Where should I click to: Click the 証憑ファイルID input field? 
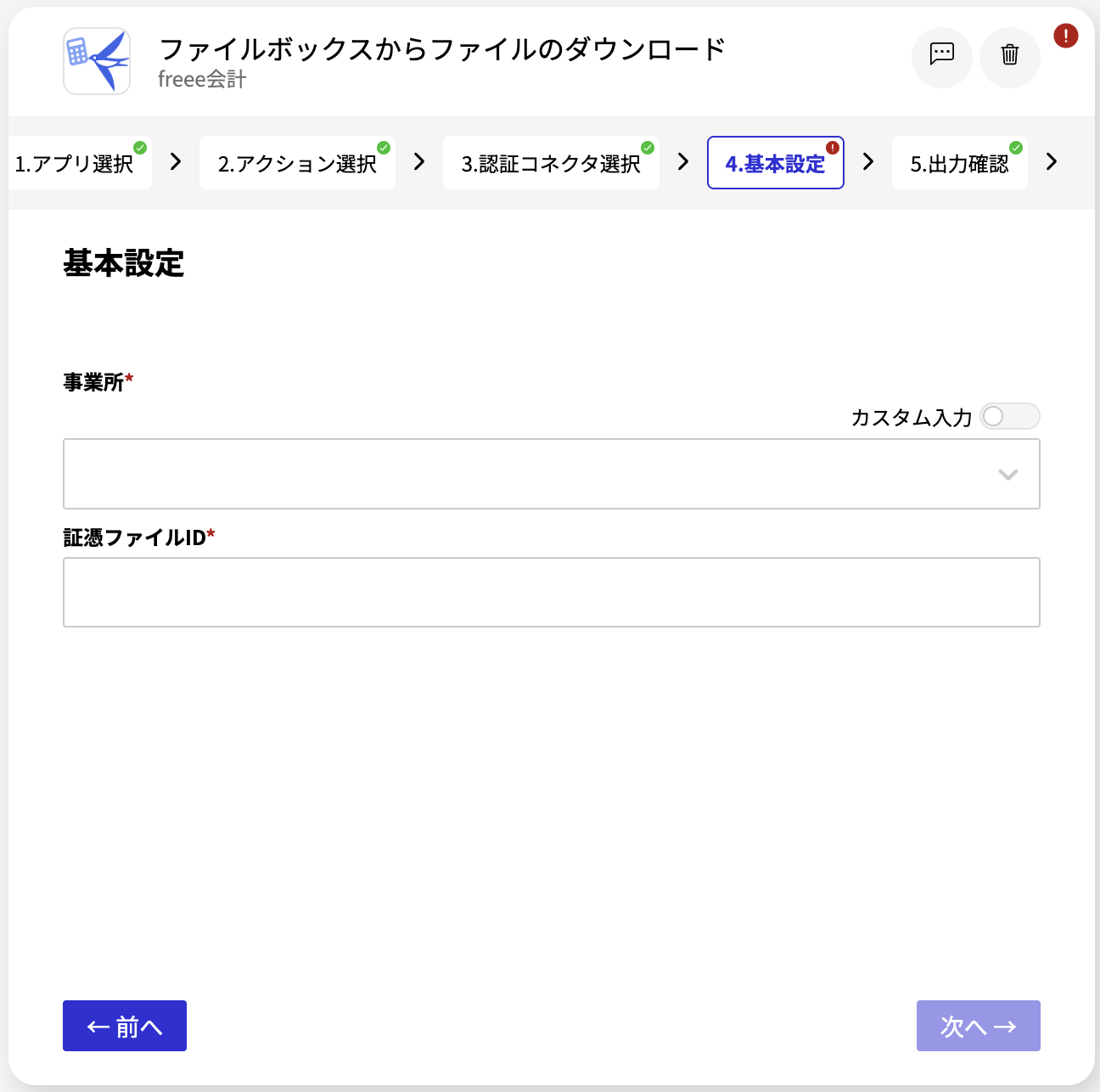[552, 593]
